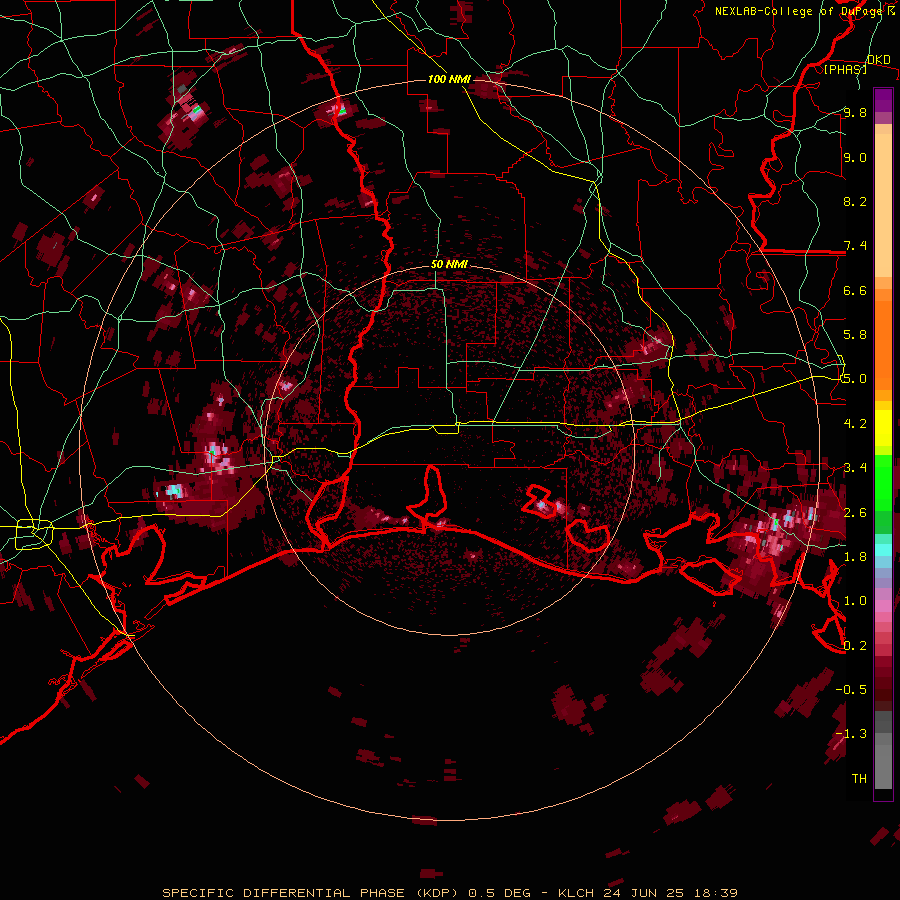
Task: Pick the dark purple band atop color bar
Action: click(883, 100)
